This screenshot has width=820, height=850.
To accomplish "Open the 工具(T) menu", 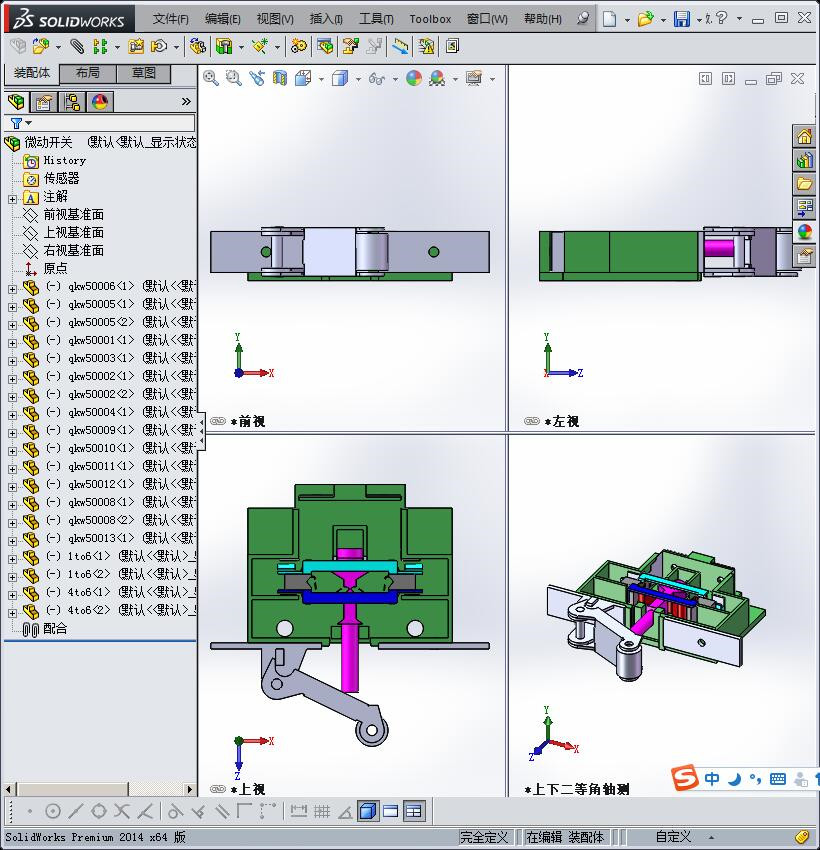I will (376, 19).
